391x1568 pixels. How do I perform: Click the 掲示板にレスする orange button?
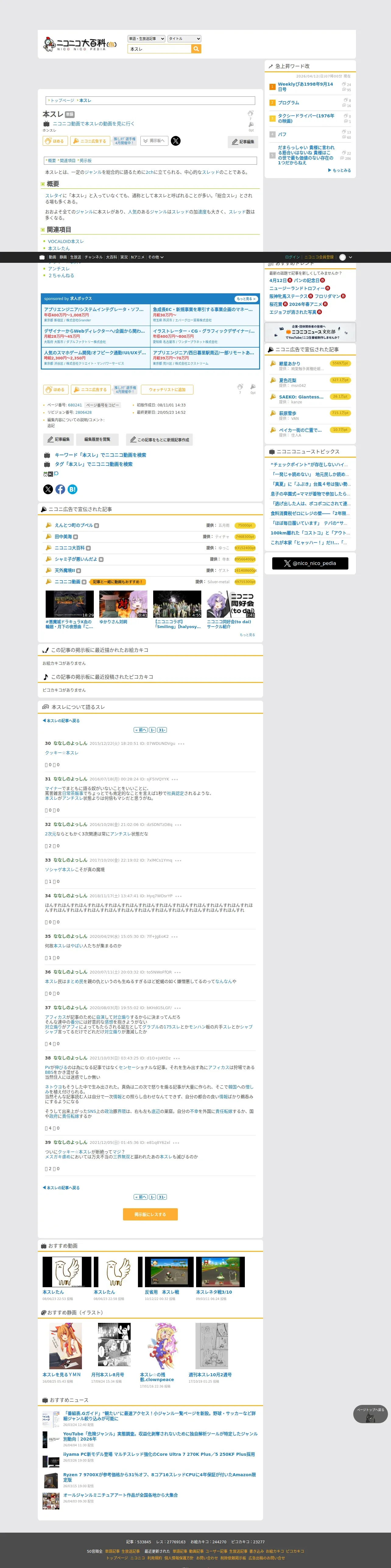[150, 1214]
